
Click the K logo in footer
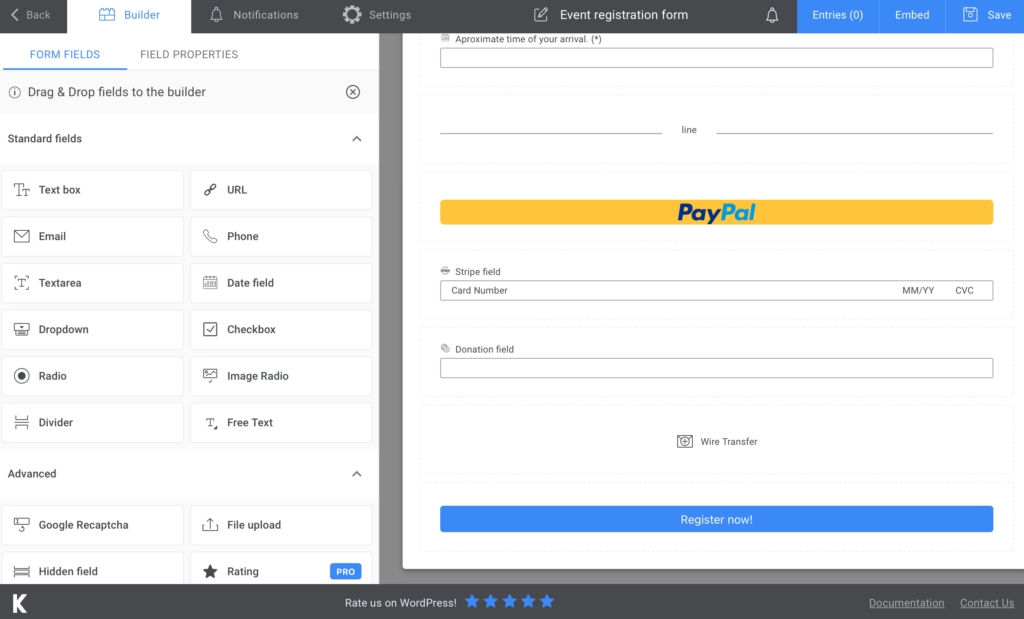click(20, 603)
